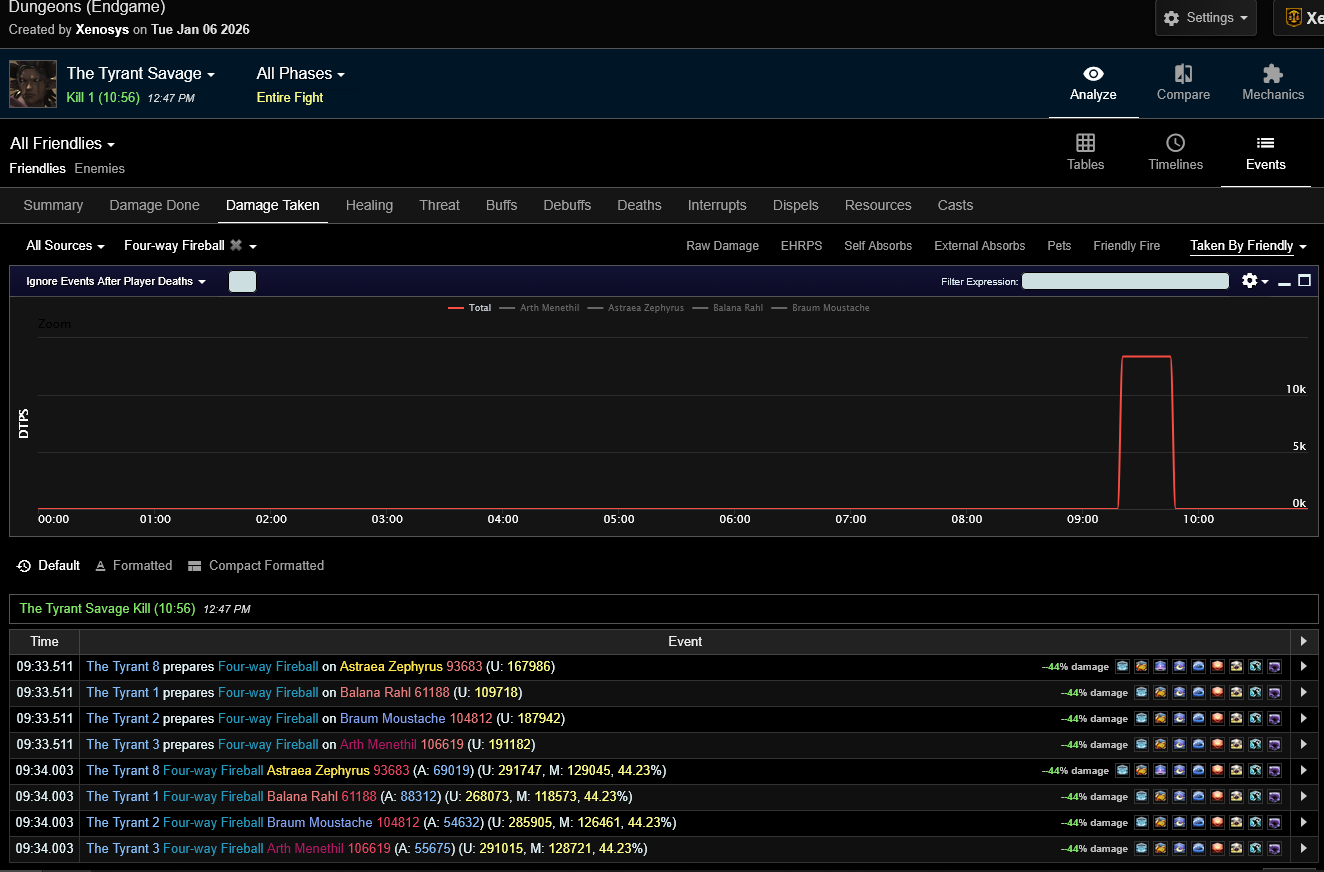The width and height of the screenshot is (1324, 872).
Task: Open Ignore Events After Player Deaths dropdown
Action: [x=116, y=281]
